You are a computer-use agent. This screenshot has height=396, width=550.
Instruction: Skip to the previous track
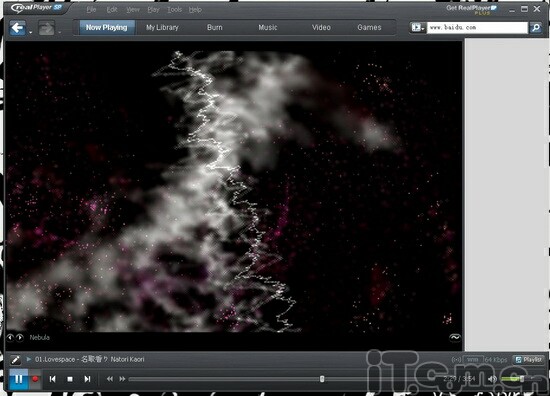[x=53, y=379]
